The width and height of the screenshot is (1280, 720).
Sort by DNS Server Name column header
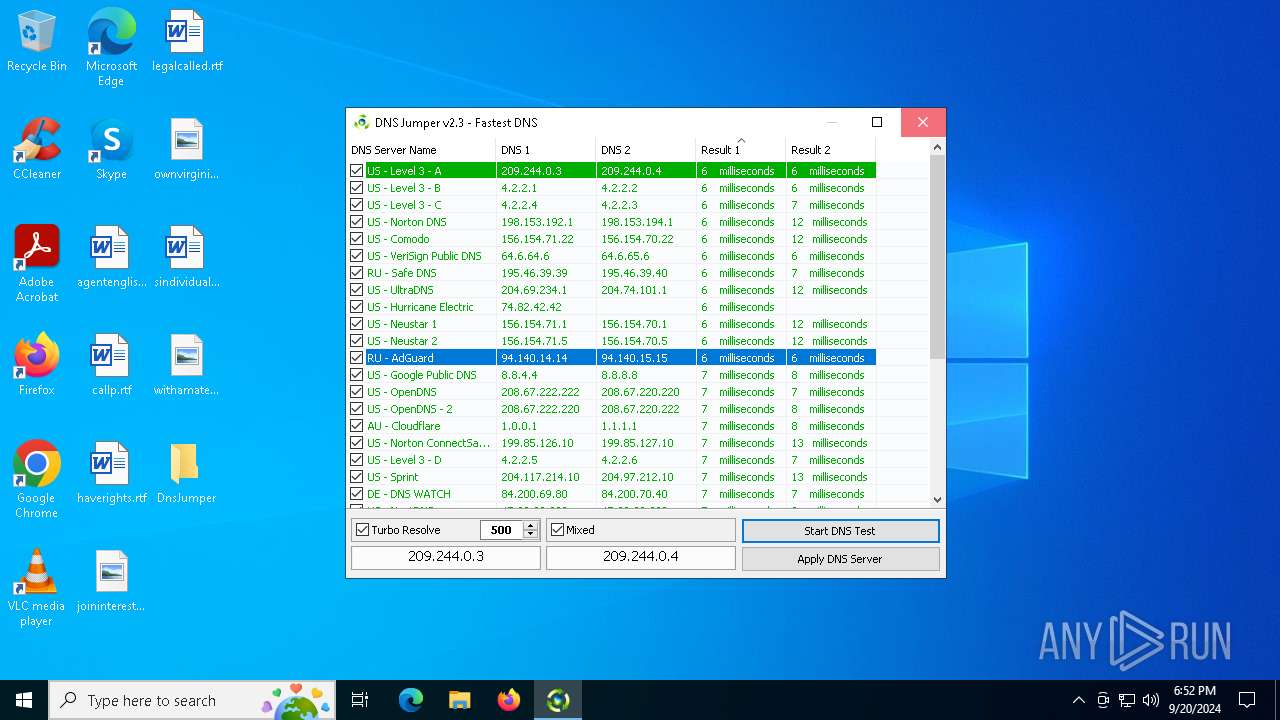[x=421, y=150]
